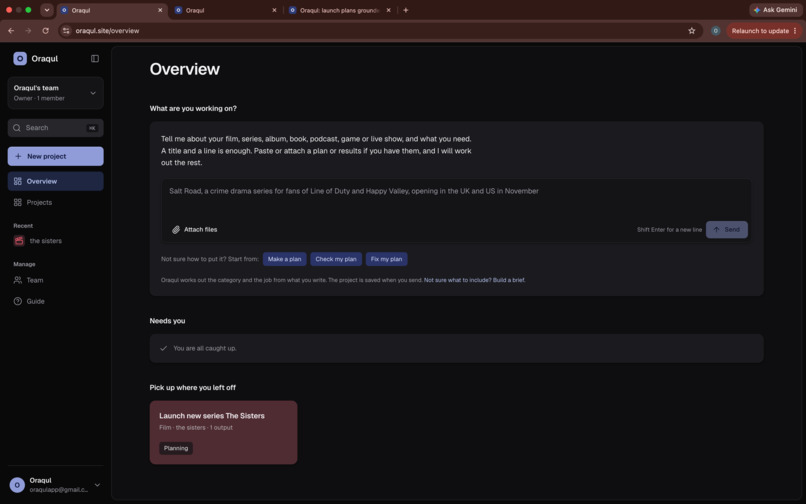Collapse the sidebar with the panel icon
806x504 pixels.
(x=95, y=59)
